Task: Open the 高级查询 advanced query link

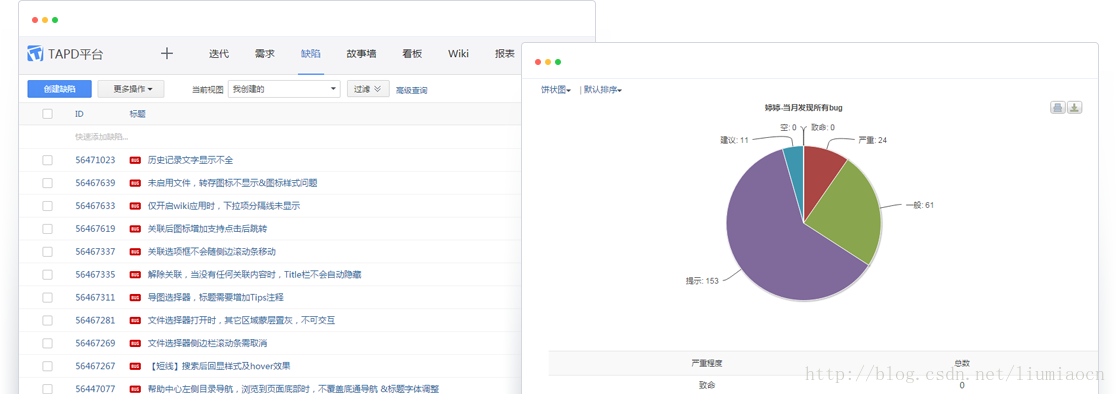Action: coord(411,90)
